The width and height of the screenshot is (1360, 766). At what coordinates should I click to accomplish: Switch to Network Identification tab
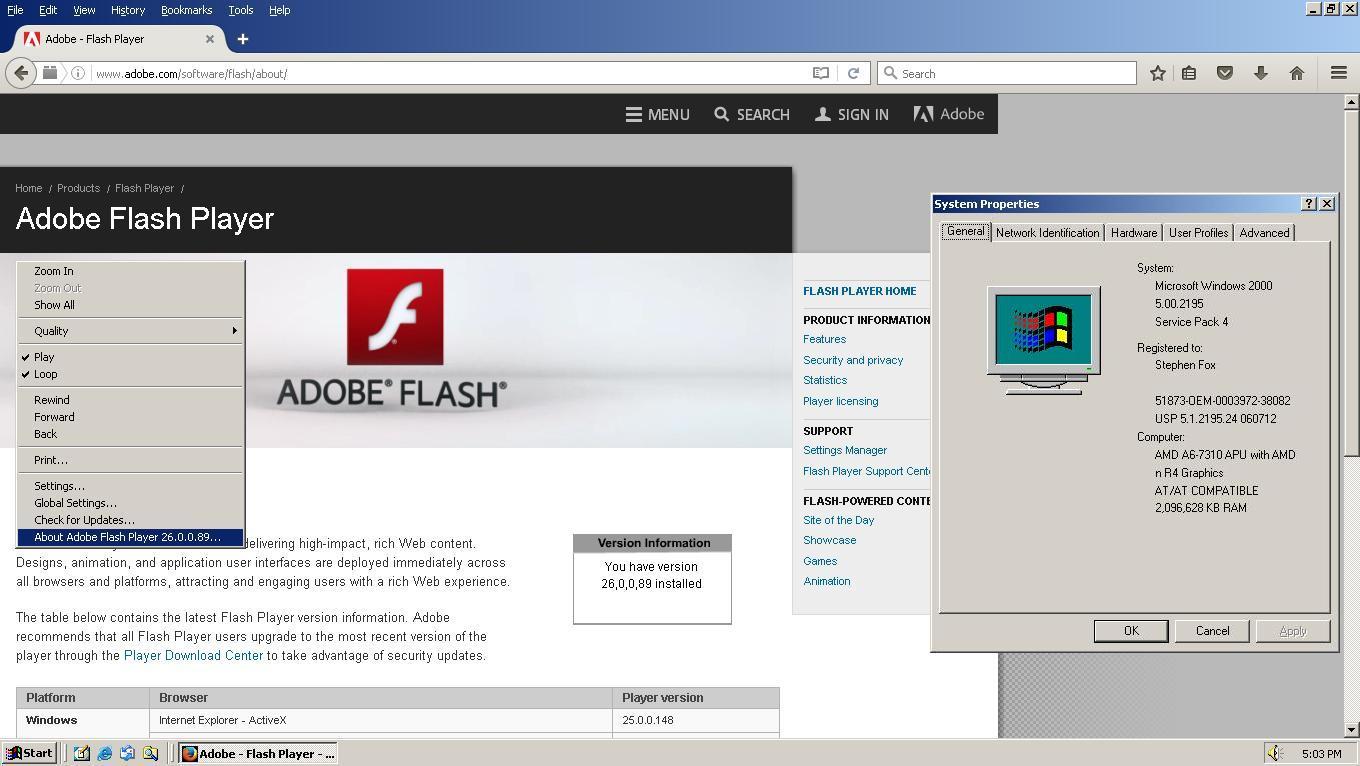(x=1047, y=232)
